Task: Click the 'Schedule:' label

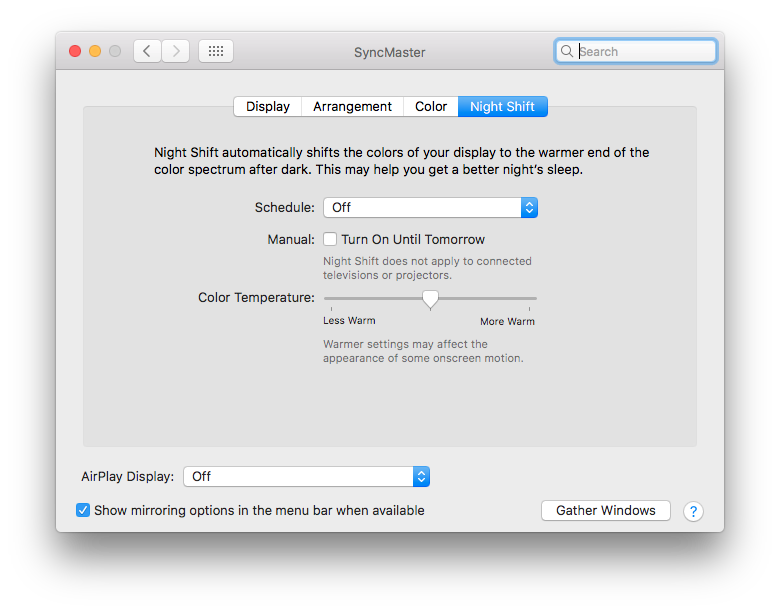Action: point(285,207)
